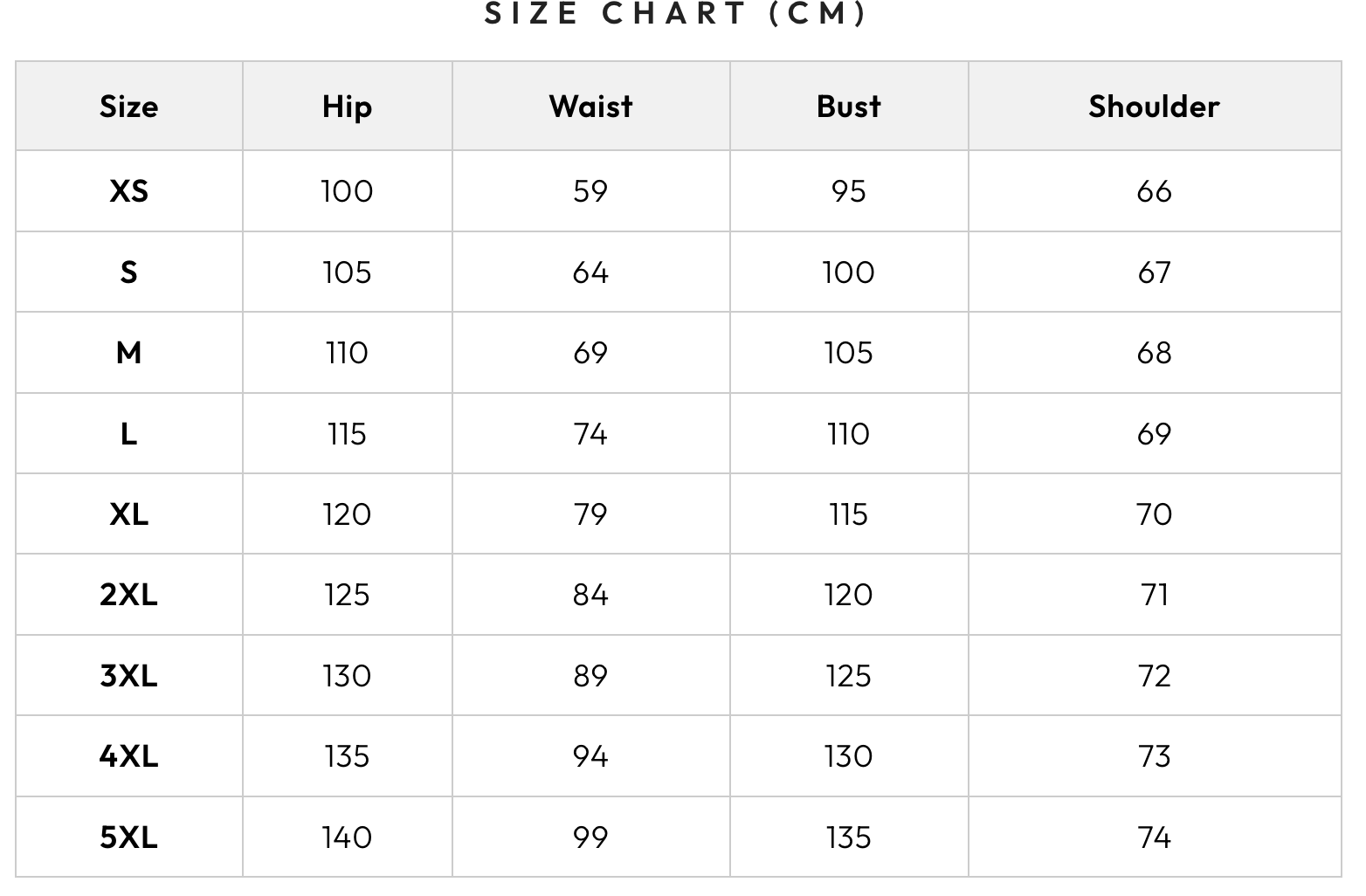This screenshot has width=1366, height=896.
Task: Click the Size column header
Action: tap(128, 107)
